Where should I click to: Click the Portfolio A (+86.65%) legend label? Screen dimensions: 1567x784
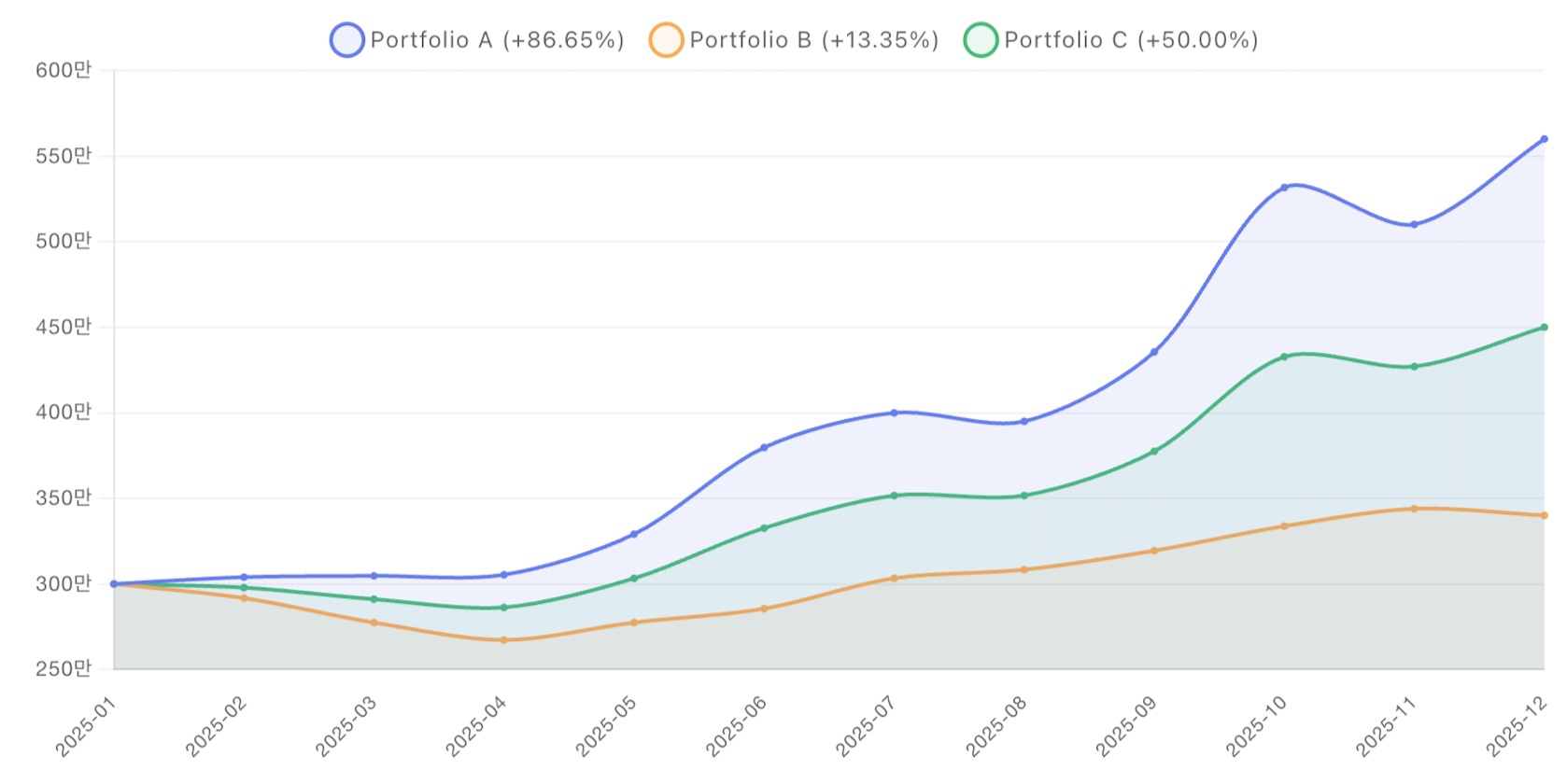(x=497, y=40)
